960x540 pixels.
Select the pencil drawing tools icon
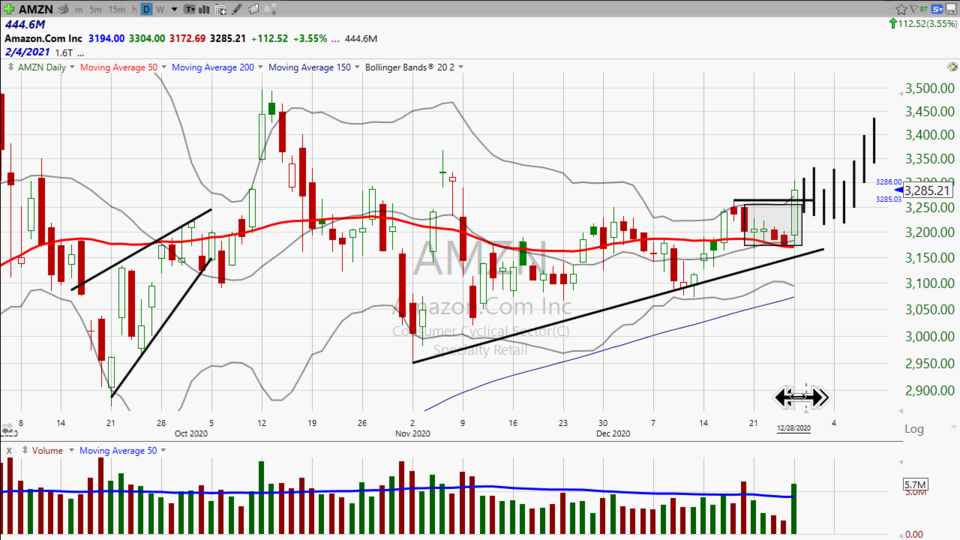tap(237, 9)
